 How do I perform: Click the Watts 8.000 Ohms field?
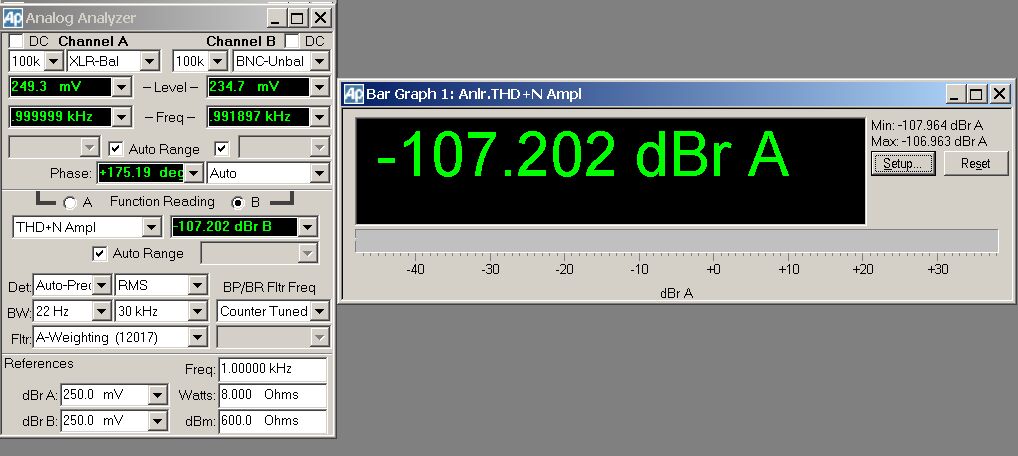coord(272,395)
